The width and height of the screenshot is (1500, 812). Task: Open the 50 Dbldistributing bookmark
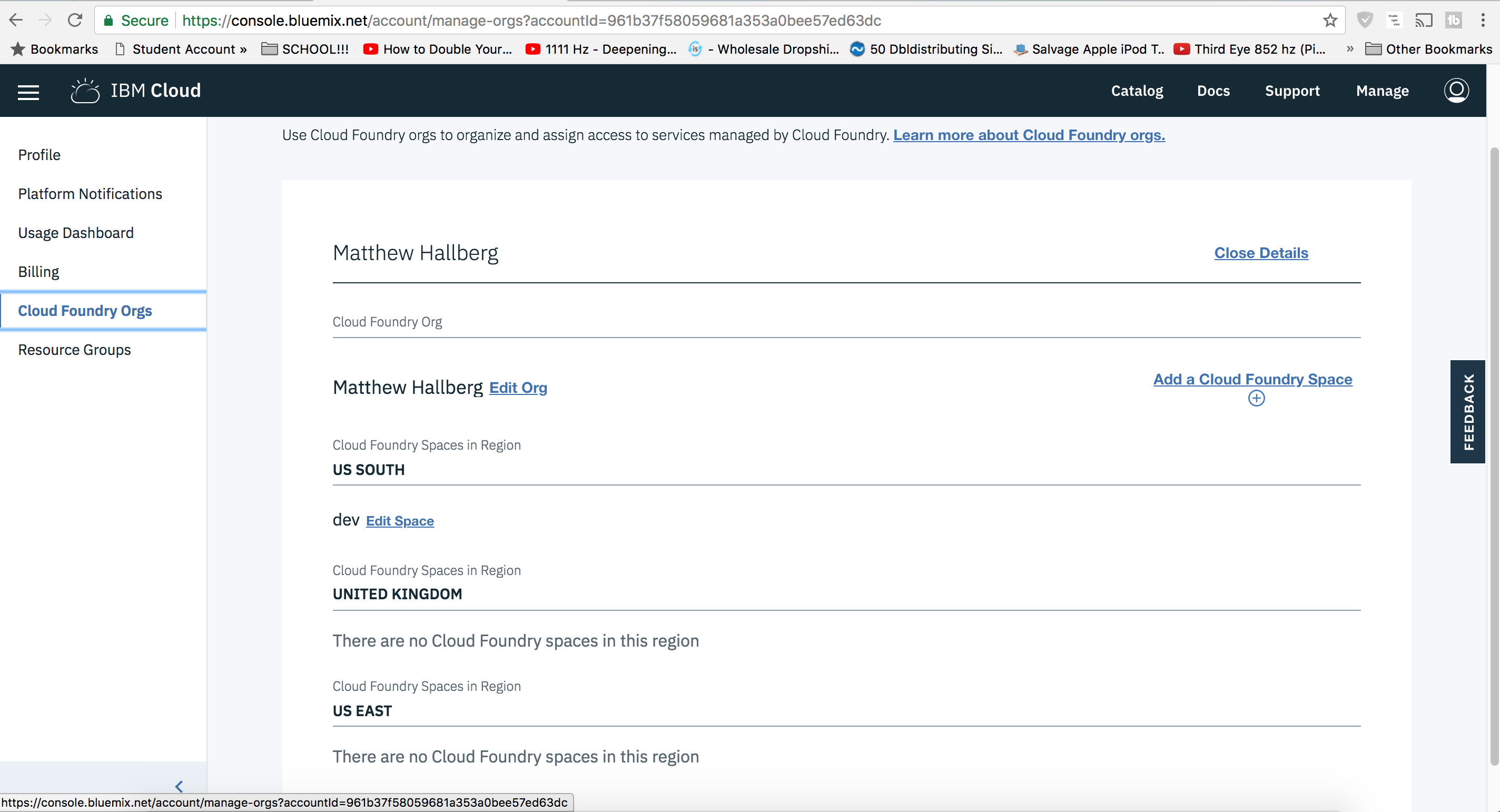926,49
